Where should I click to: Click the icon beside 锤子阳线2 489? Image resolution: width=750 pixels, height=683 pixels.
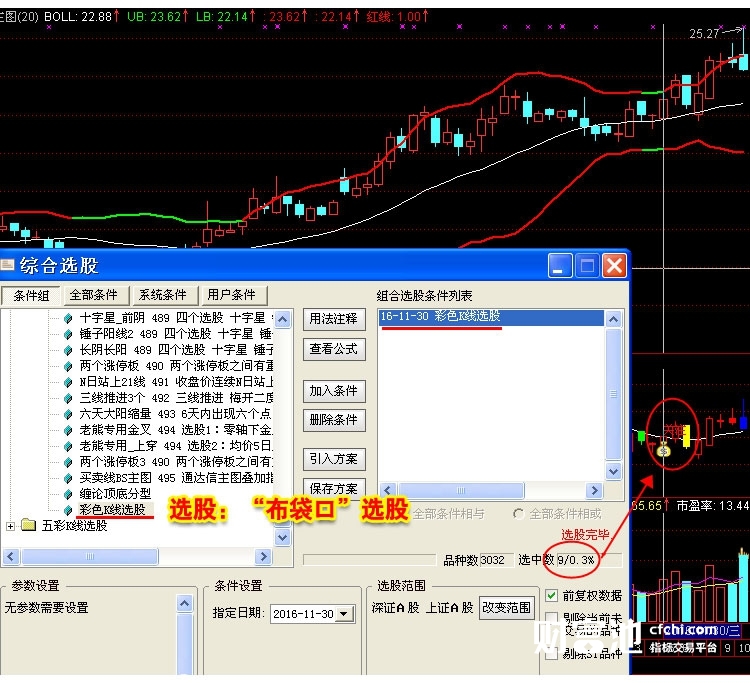pyautogui.click(x=68, y=334)
